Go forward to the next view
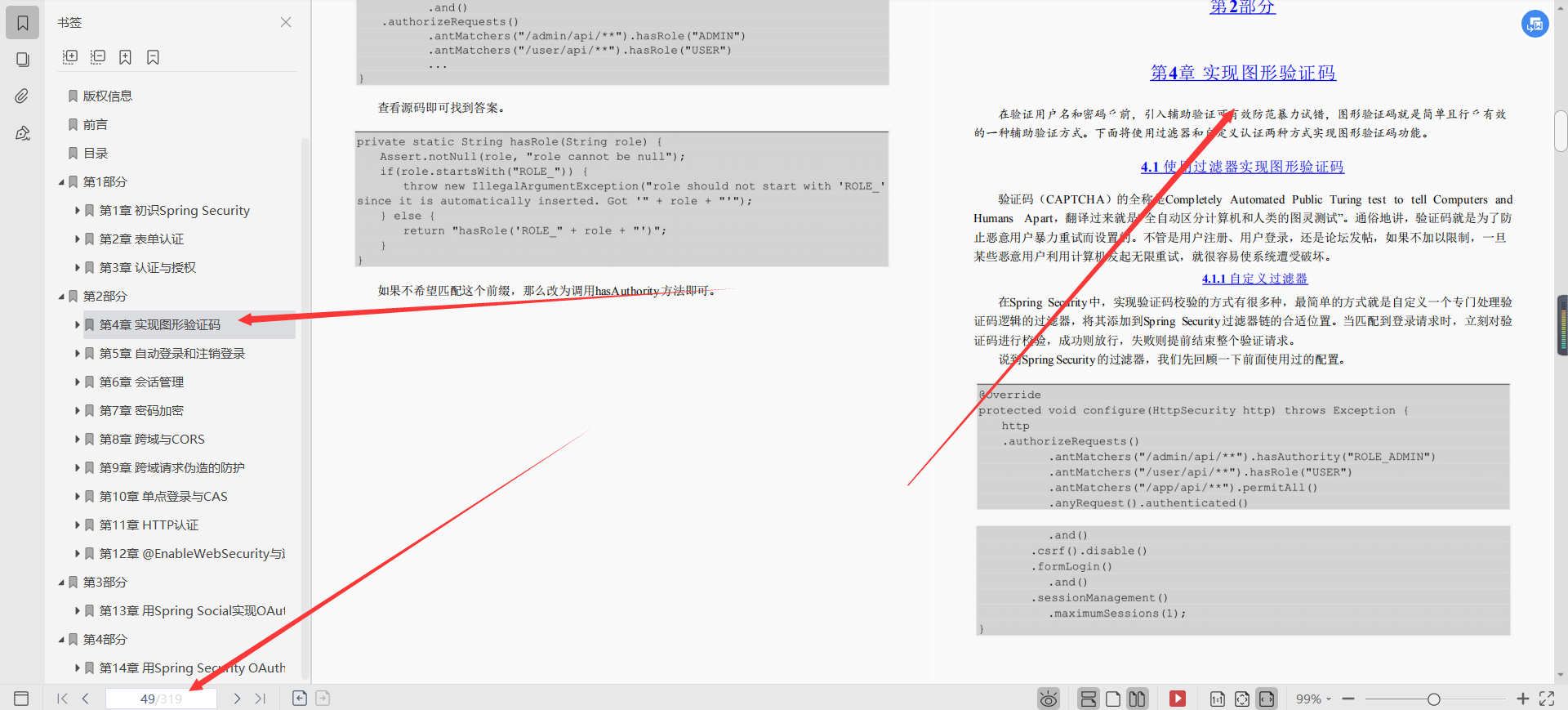This screenshot has width=1568, height=710. pos(323,699)
